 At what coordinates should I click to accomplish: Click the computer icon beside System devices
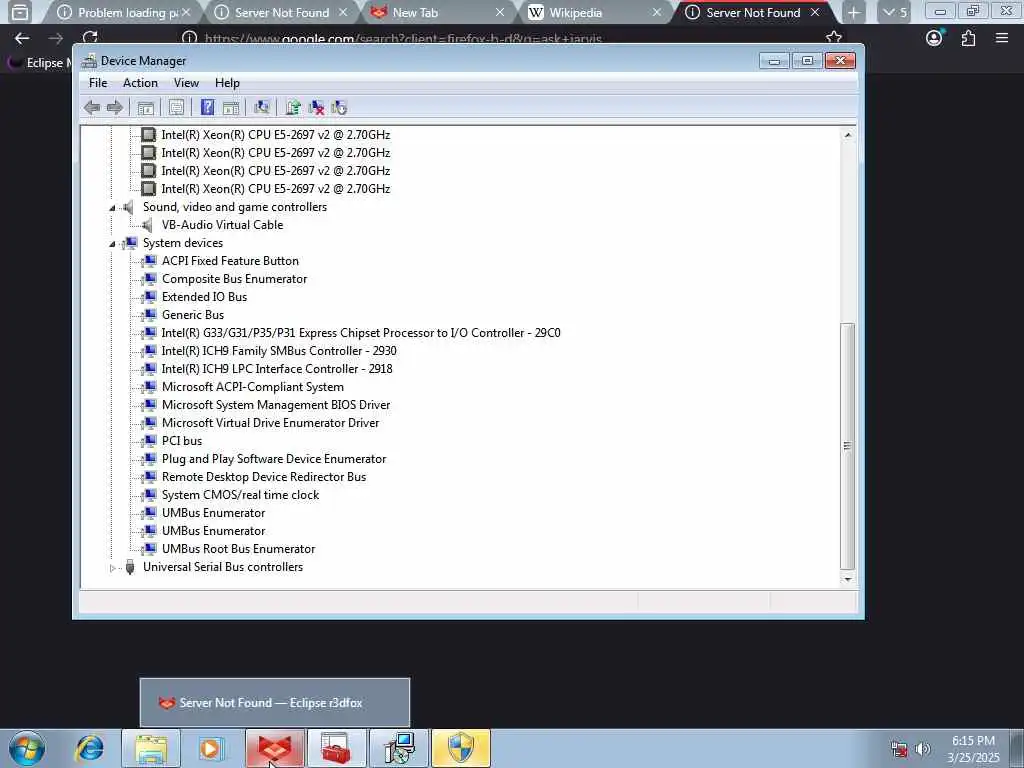pyautogui.click(x=130, y=243)
